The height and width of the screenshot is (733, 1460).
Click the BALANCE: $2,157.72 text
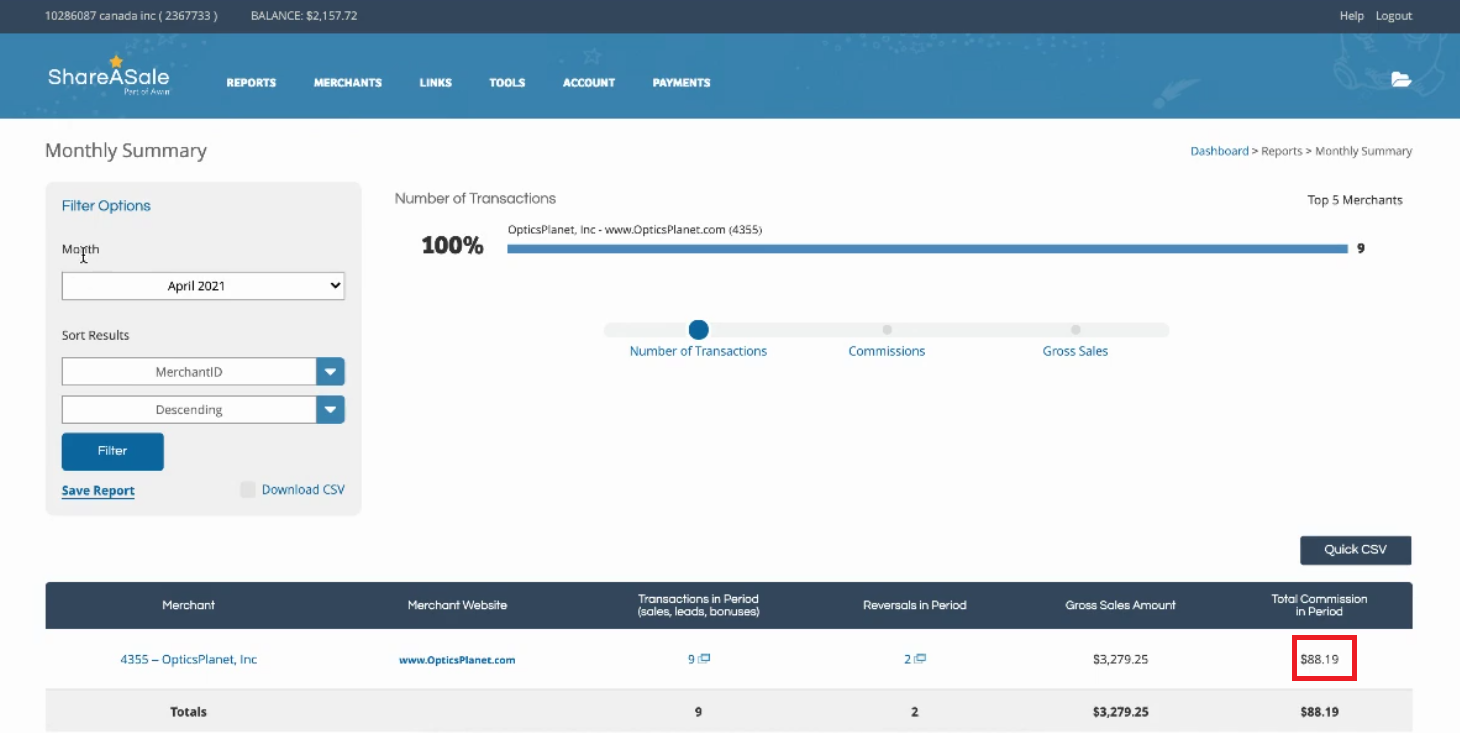(x=304, y=16)
